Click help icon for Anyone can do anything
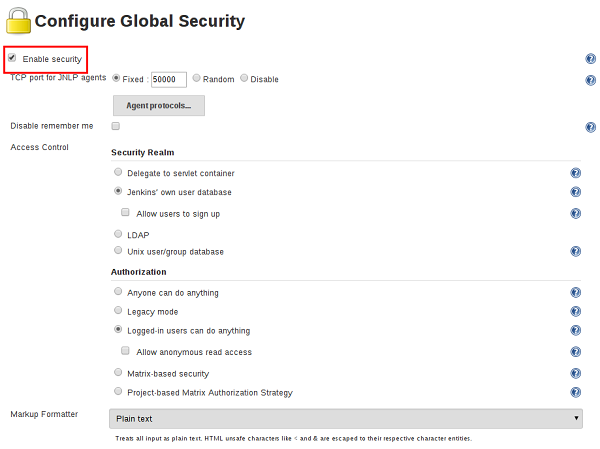 (576, 293)
